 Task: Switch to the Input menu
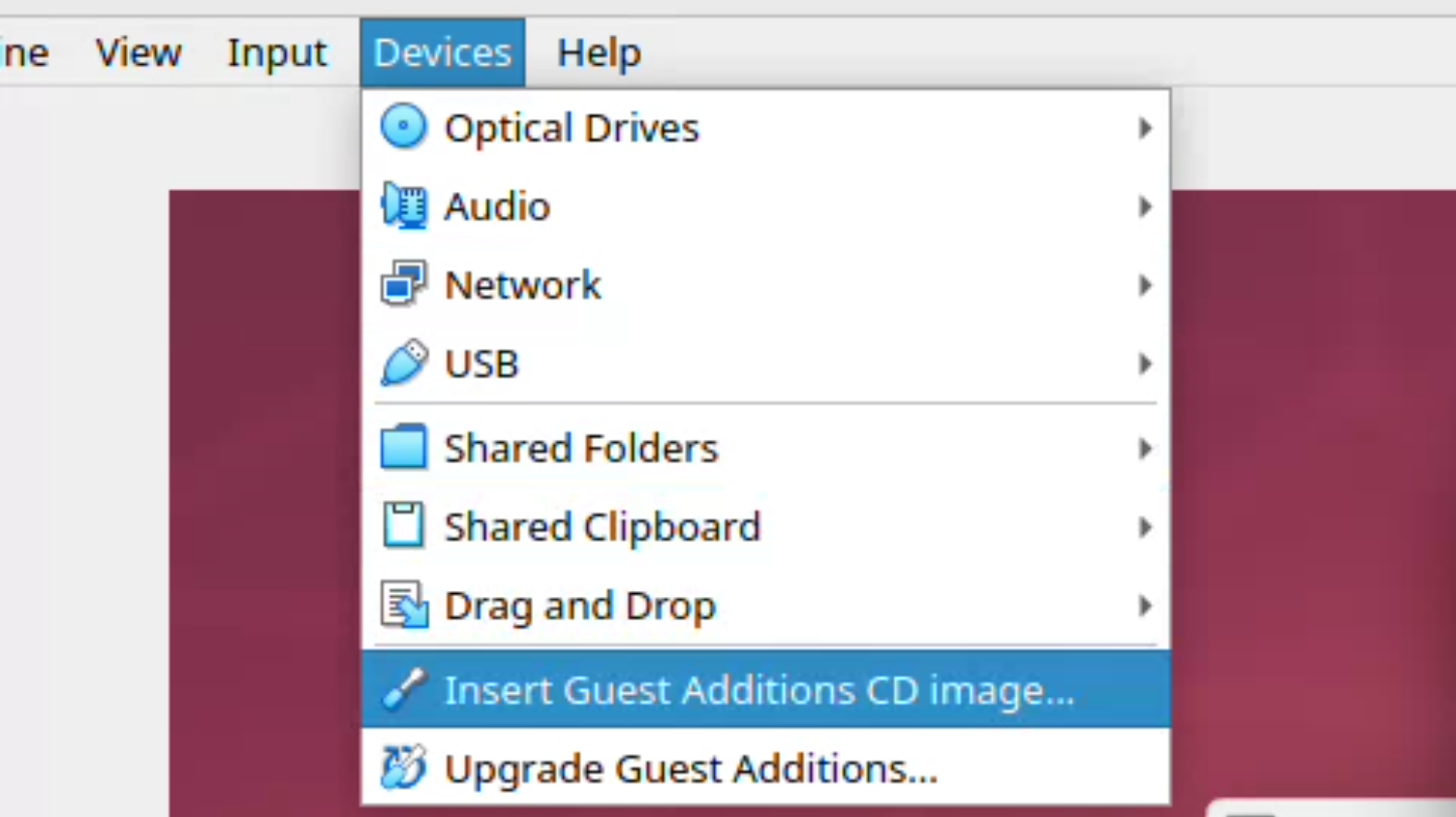[x=277, y=52]
